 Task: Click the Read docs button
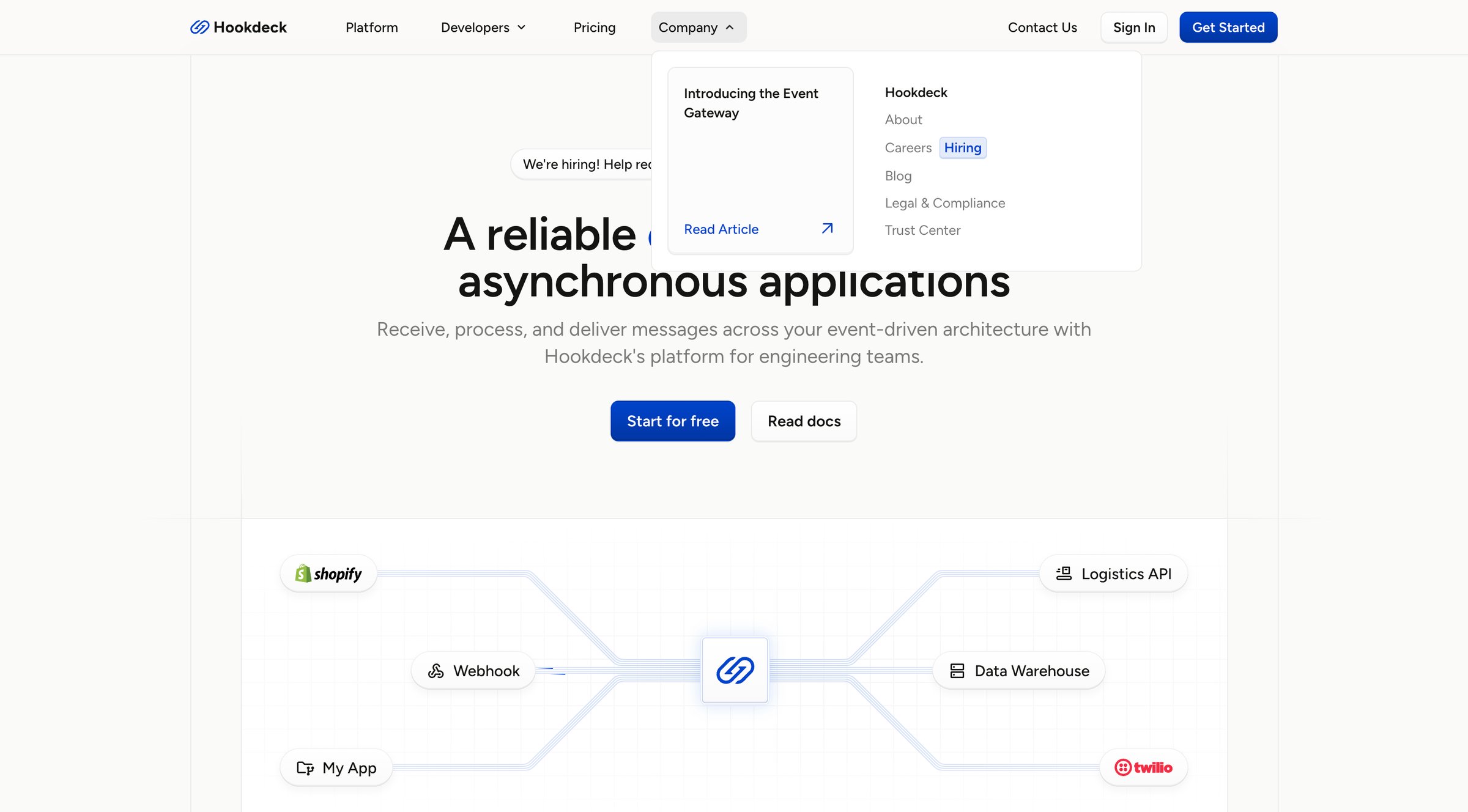coord(804,421)
